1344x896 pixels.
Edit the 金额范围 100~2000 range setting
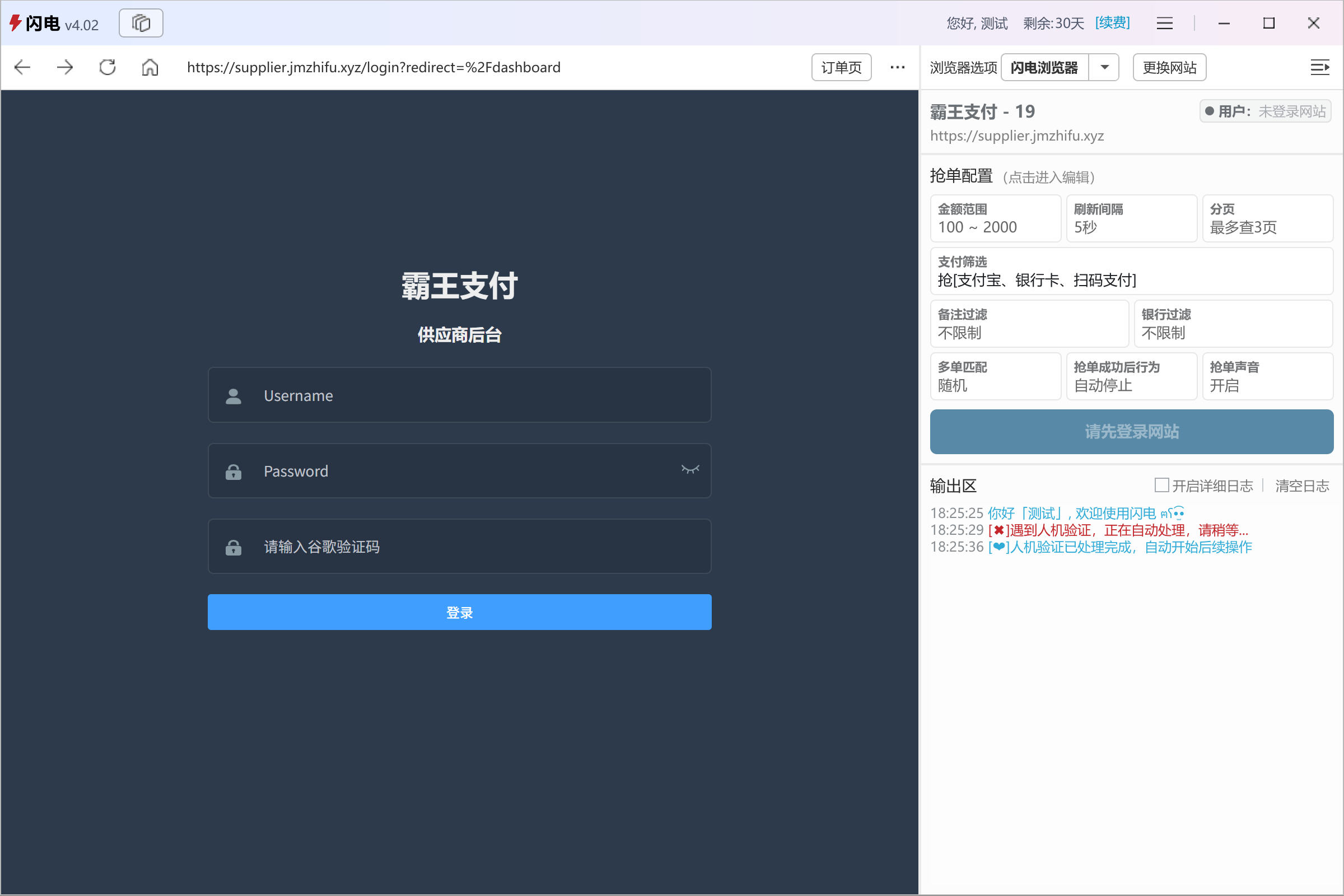coord(995,218)
